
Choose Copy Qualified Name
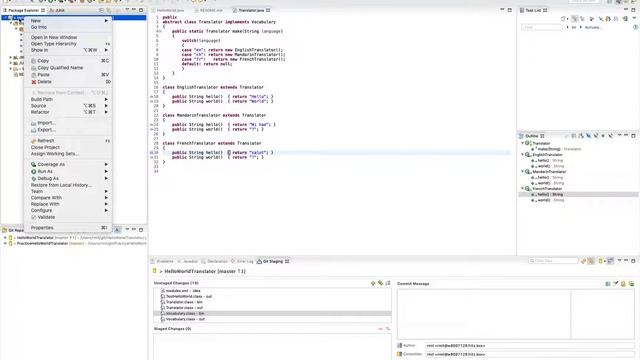tap(68, 68)
